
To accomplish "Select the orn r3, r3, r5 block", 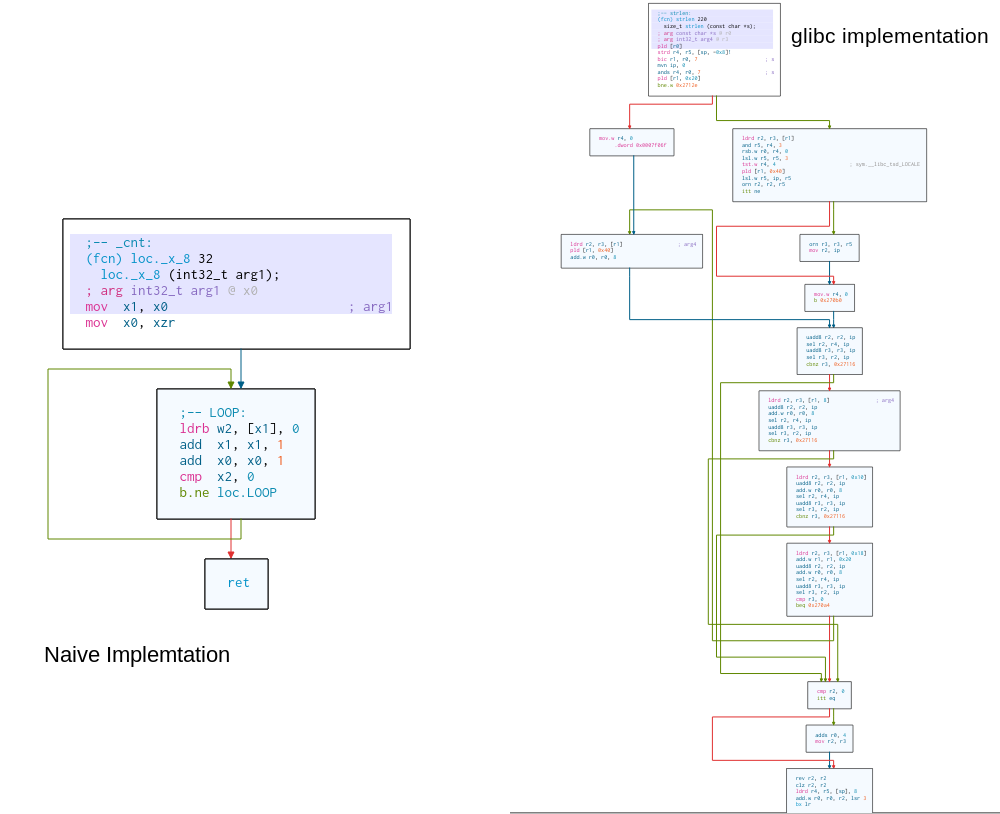I will pos(829,247).
